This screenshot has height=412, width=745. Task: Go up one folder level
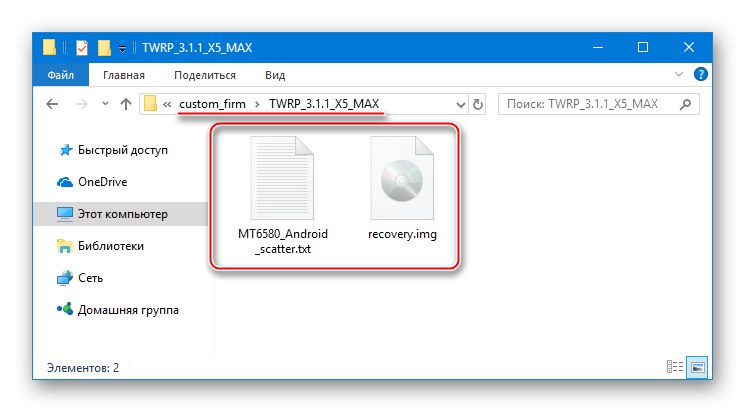point(126,104)
